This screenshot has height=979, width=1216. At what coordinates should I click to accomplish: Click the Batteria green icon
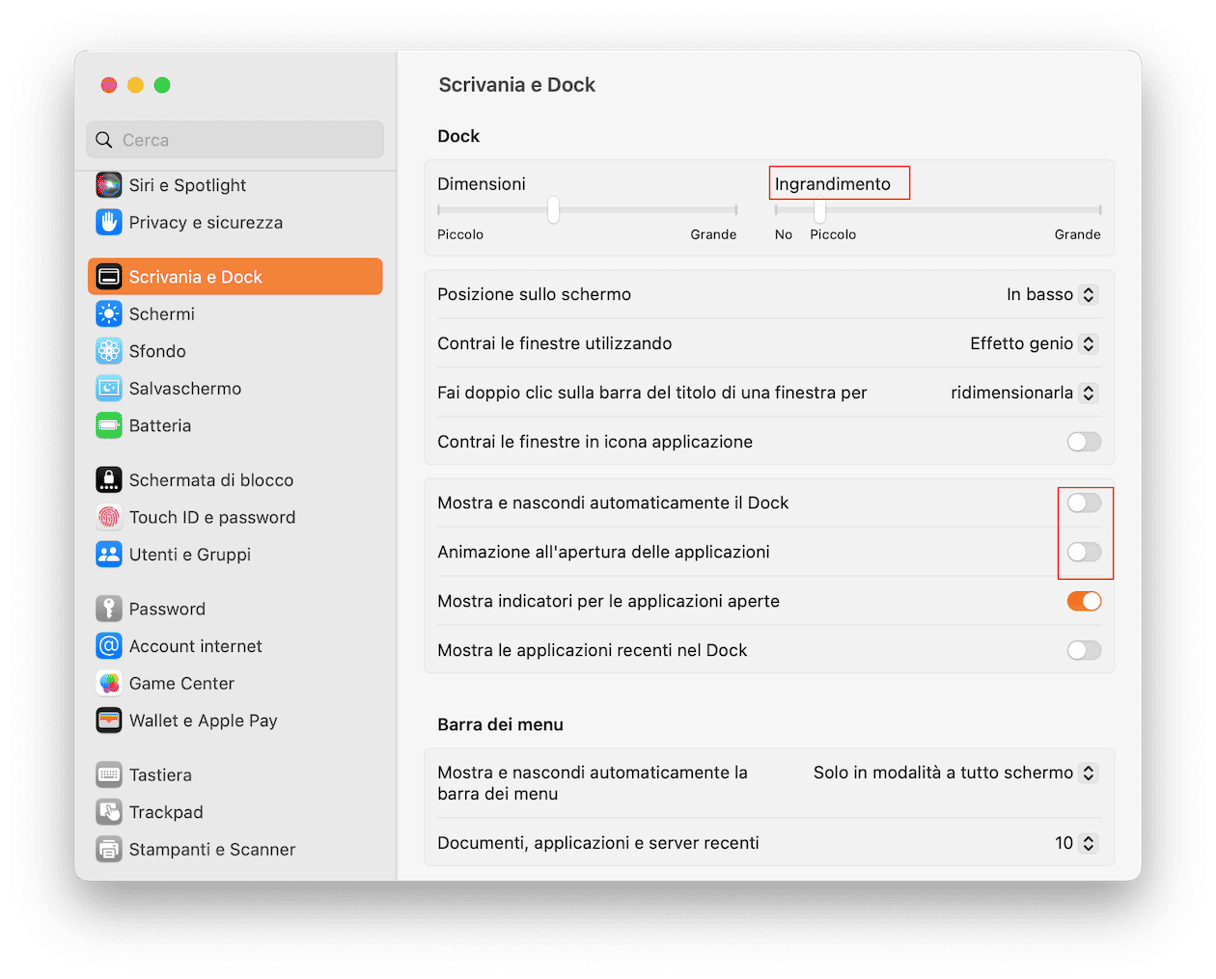[109, 425]
